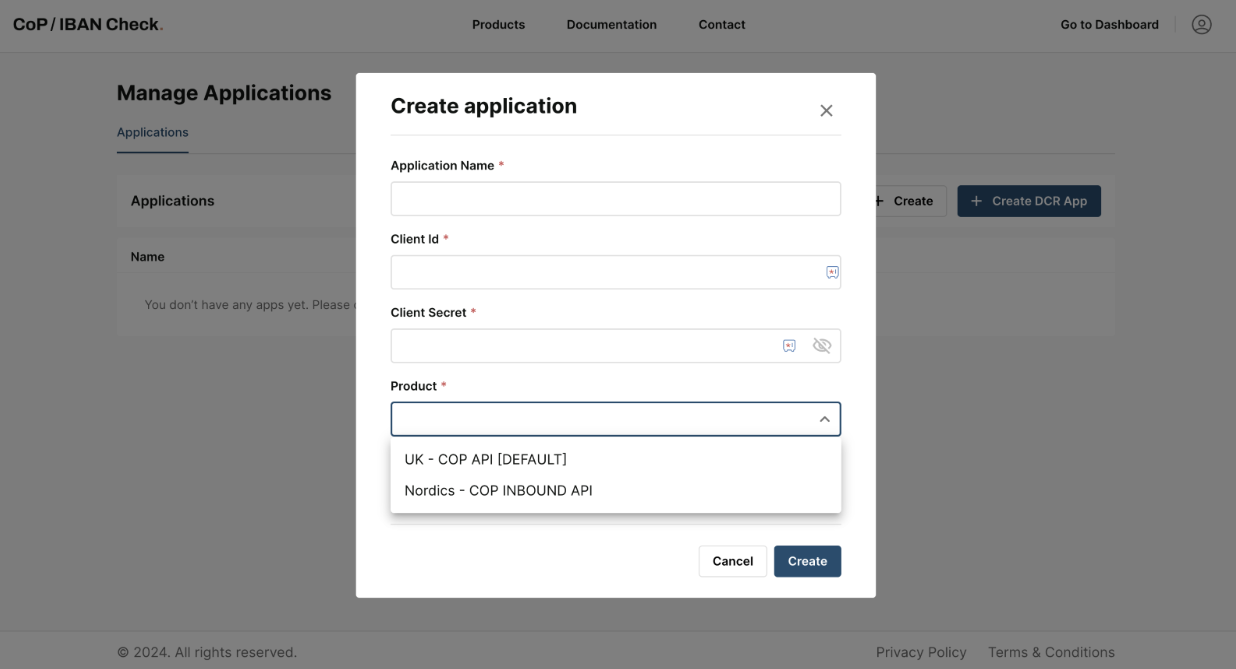Reveal the Client Secret with the eye icon
Image resolution: width=1236 pixels, height=669 pixels.
[822, 345]
